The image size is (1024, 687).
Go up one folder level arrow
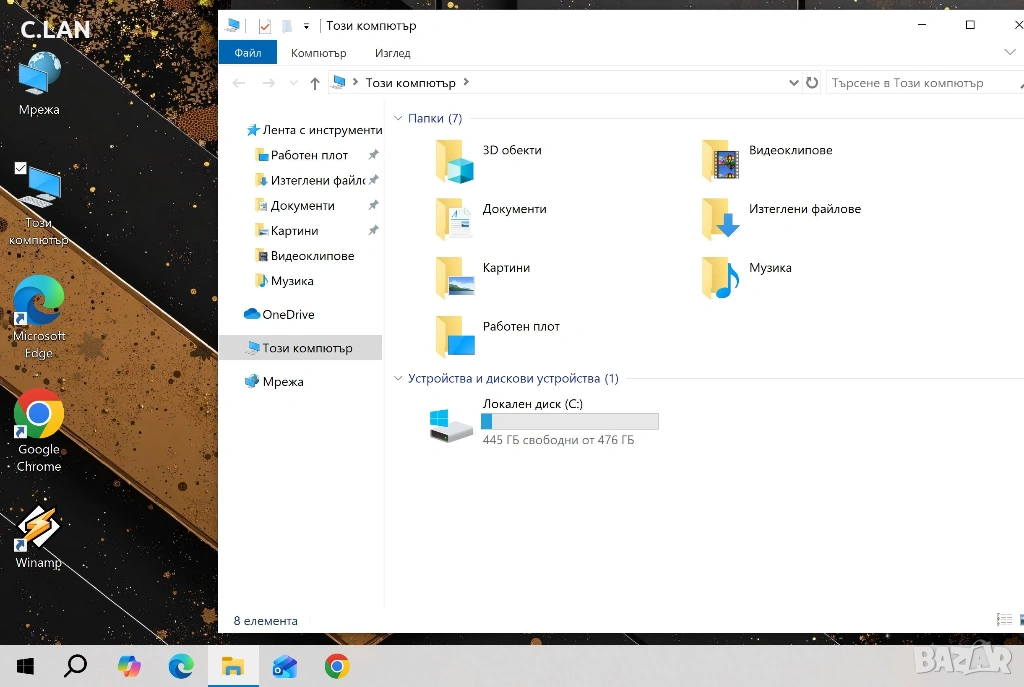(315, 84)
